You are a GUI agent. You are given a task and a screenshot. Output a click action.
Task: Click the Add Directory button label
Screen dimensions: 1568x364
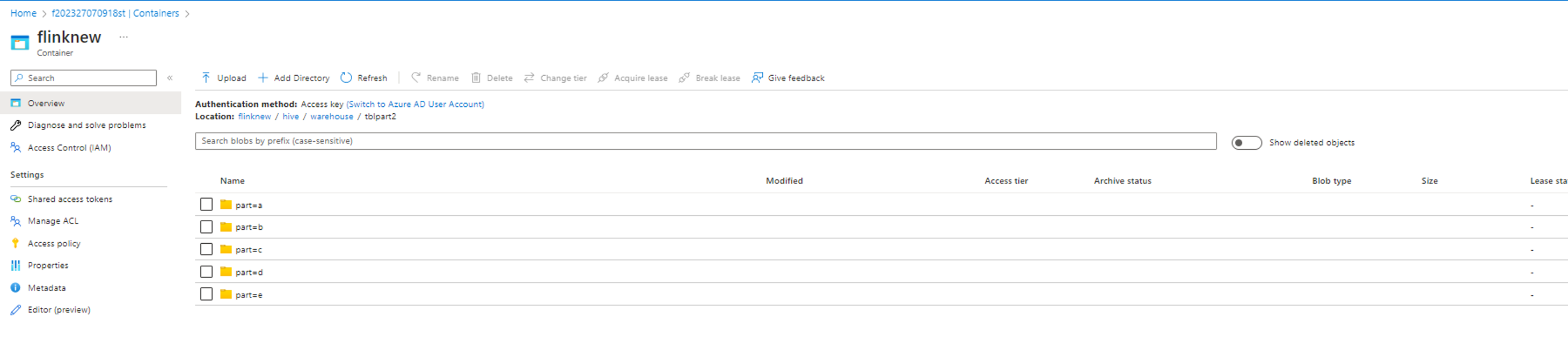(302, 78)
